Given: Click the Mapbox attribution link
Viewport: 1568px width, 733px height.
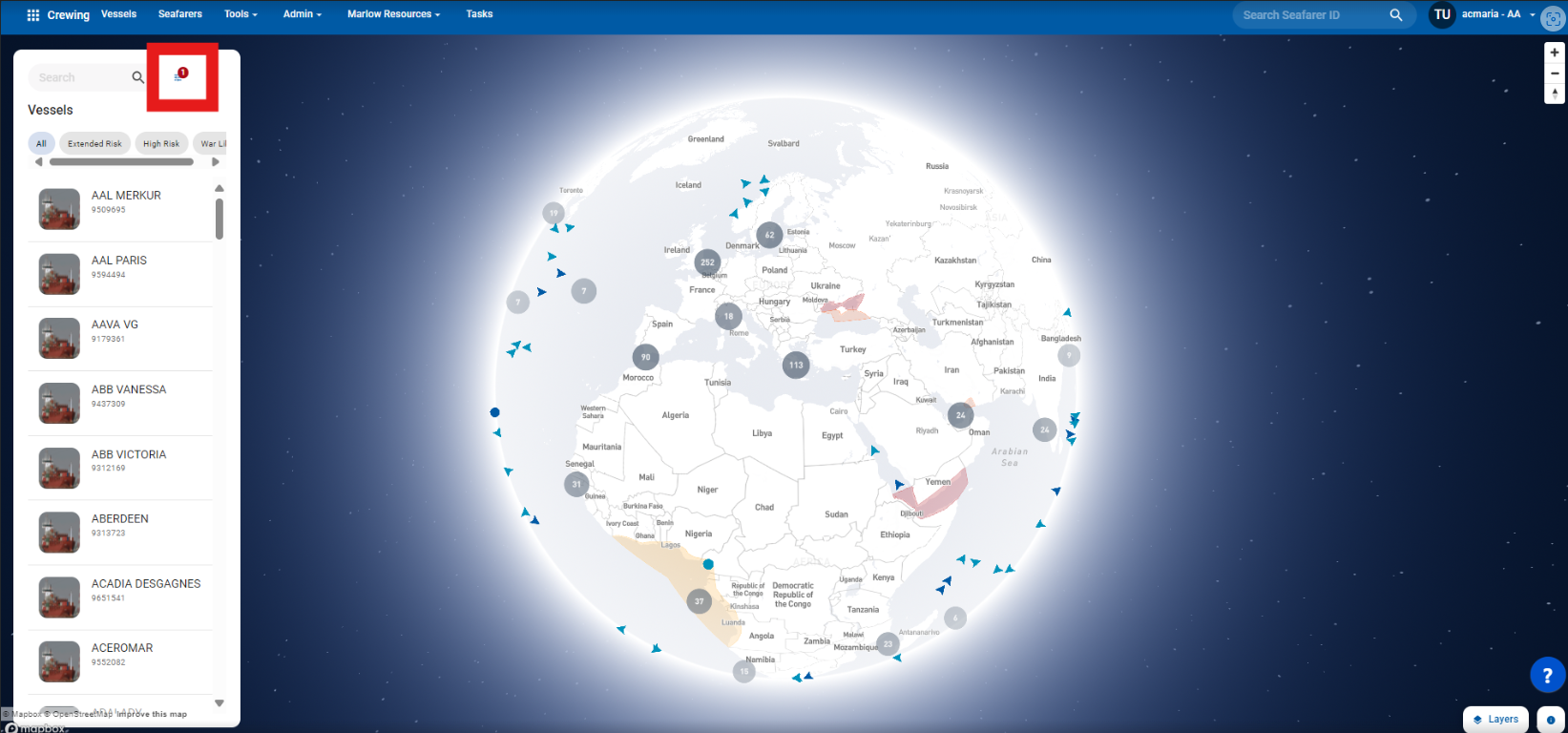Looking at the screenshot, I should [x=23, y=714].
